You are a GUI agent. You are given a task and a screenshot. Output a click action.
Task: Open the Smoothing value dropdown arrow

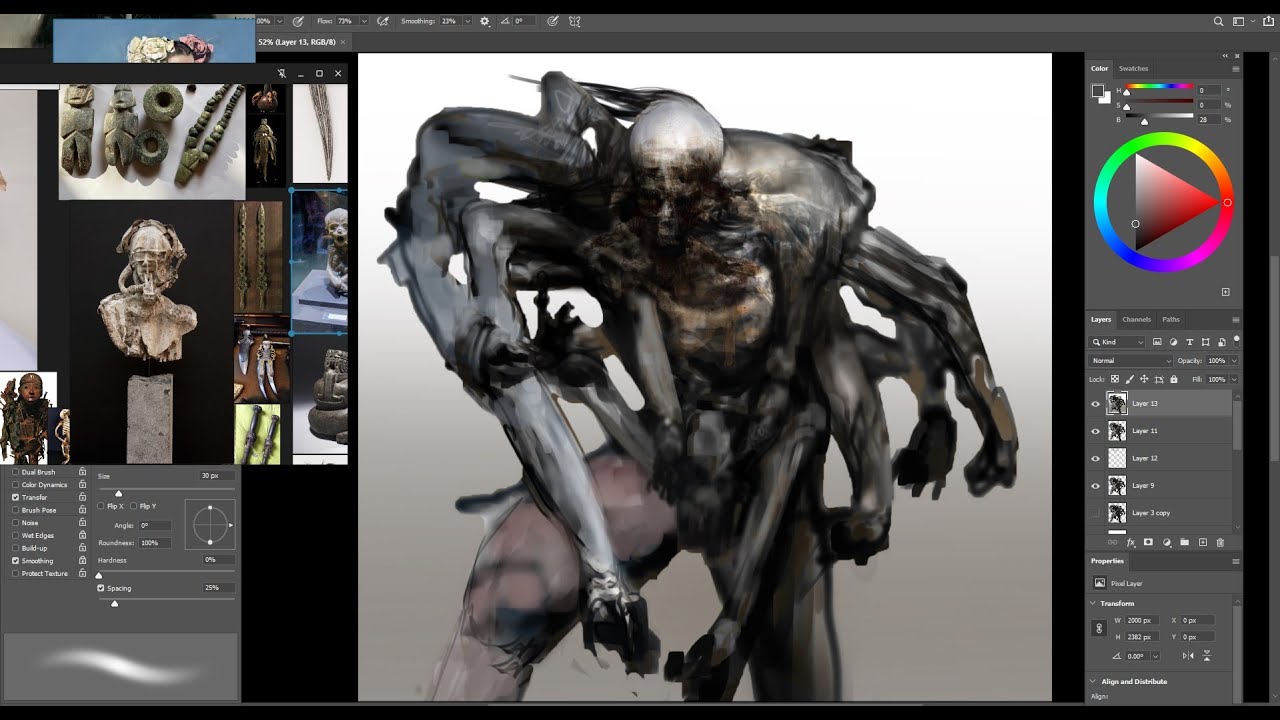point(467,21)
